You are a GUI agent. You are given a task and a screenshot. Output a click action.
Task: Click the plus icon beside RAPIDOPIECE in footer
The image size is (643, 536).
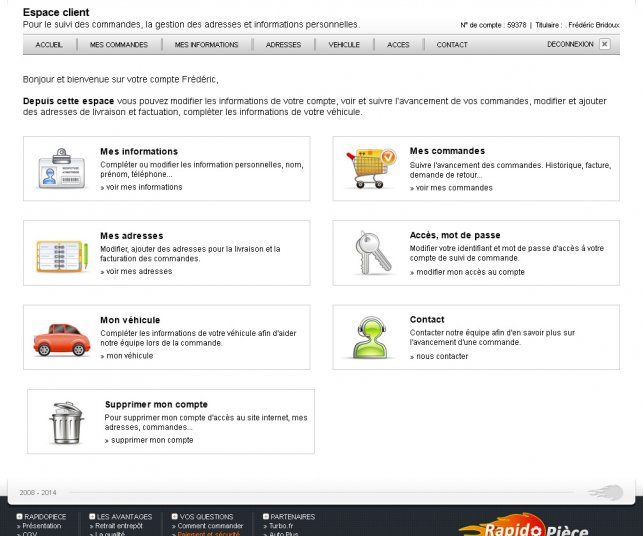(x=19, y=516)
